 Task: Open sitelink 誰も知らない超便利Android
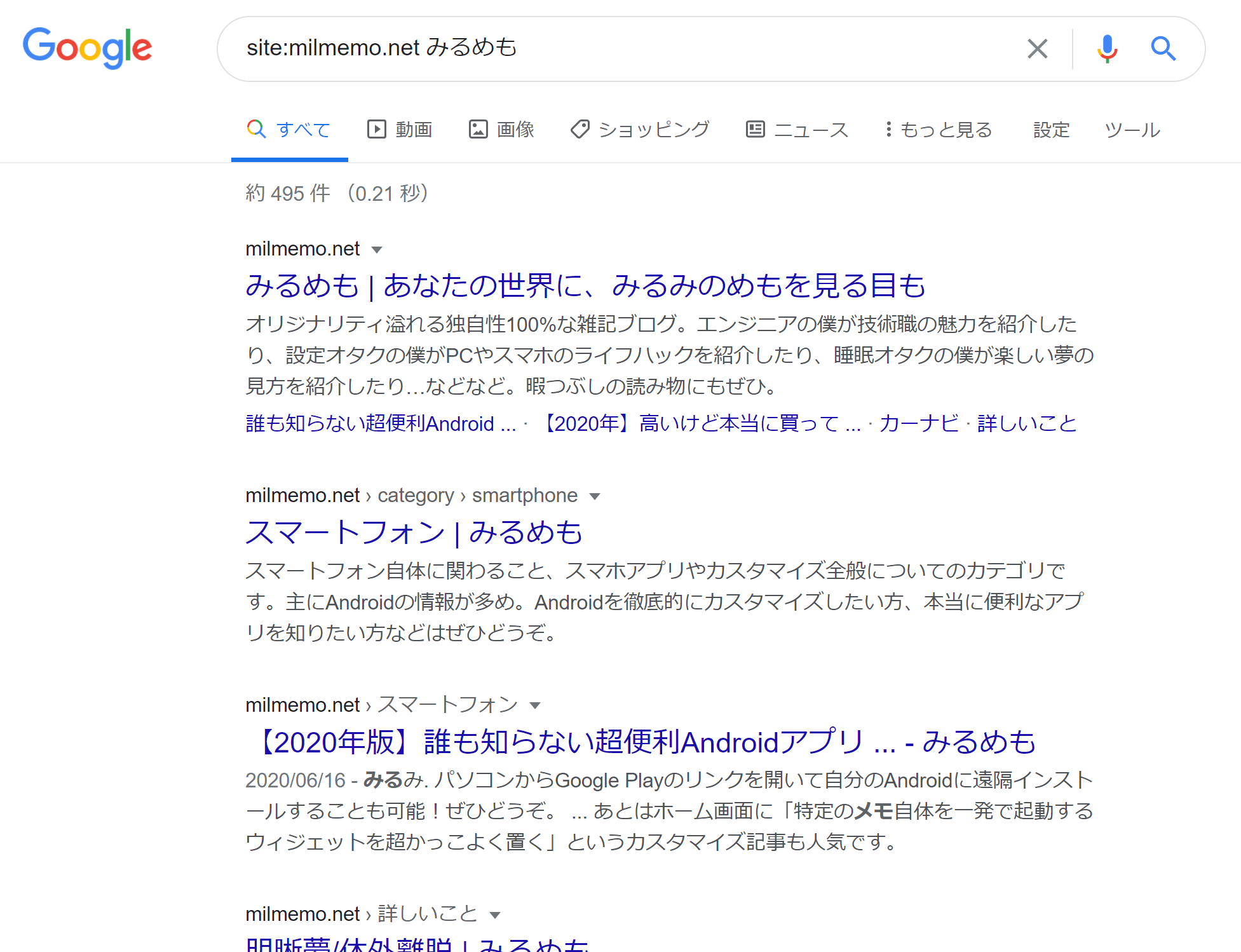[381, 423]
